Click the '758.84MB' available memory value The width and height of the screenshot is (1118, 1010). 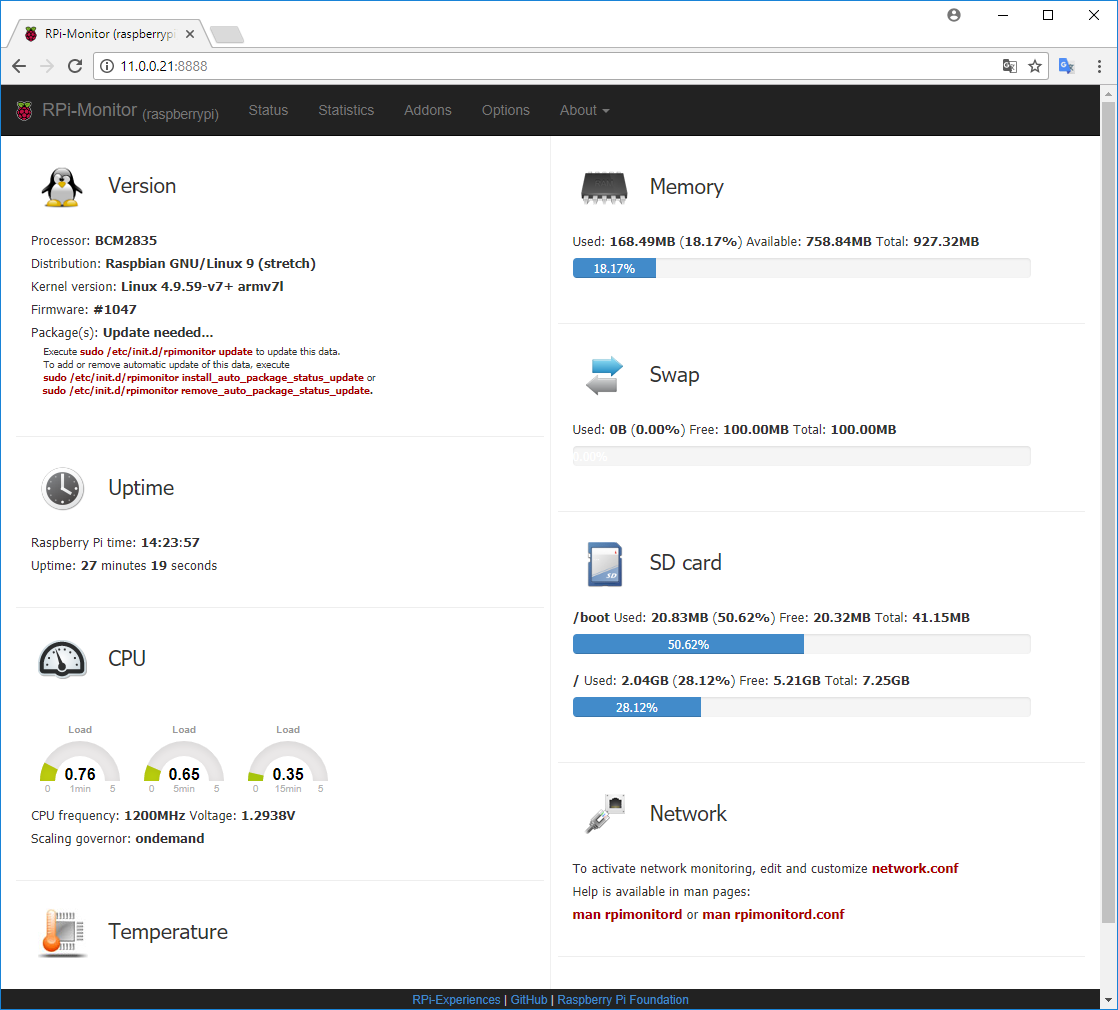(x=838, y=242)
